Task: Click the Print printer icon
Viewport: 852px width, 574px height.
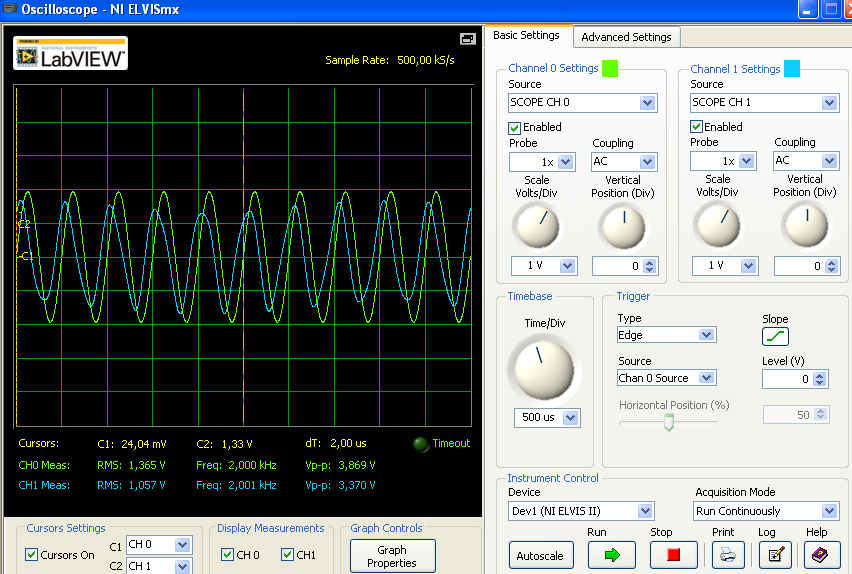Action: point(728,555)
